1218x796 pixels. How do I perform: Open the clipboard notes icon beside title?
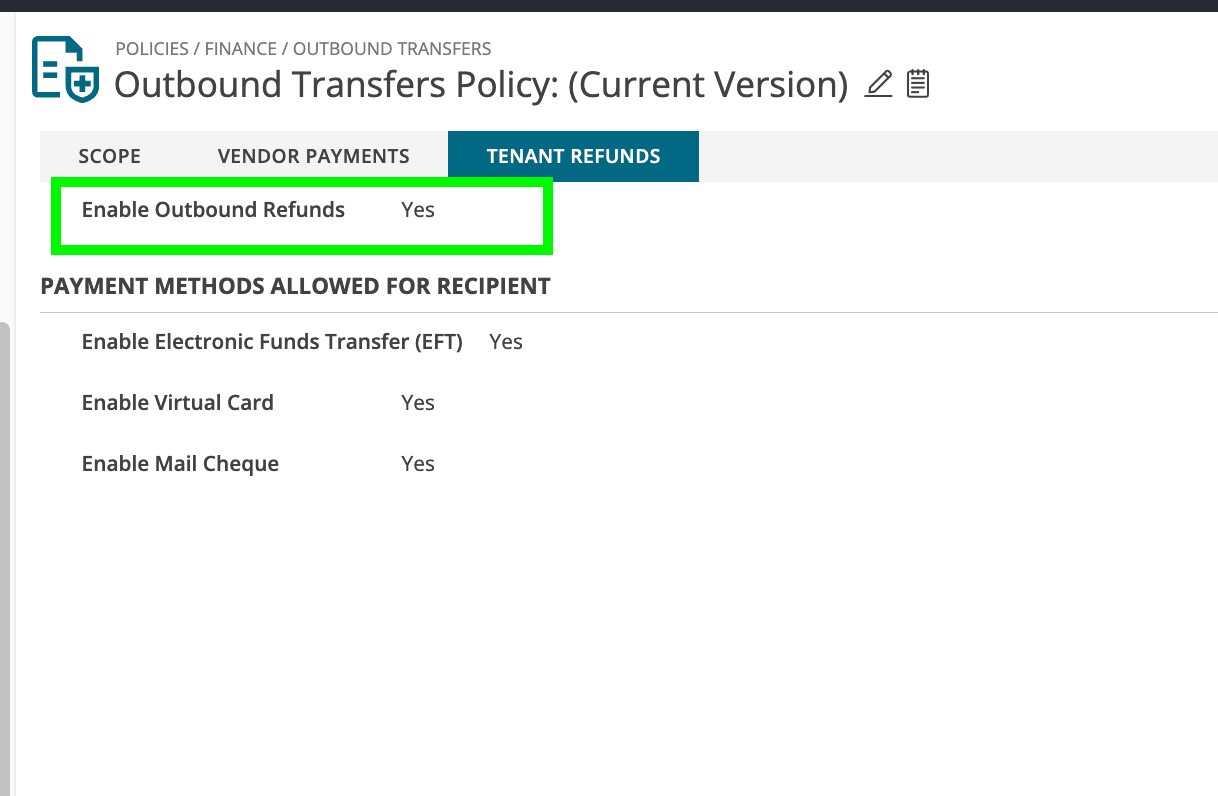(918, 84)
